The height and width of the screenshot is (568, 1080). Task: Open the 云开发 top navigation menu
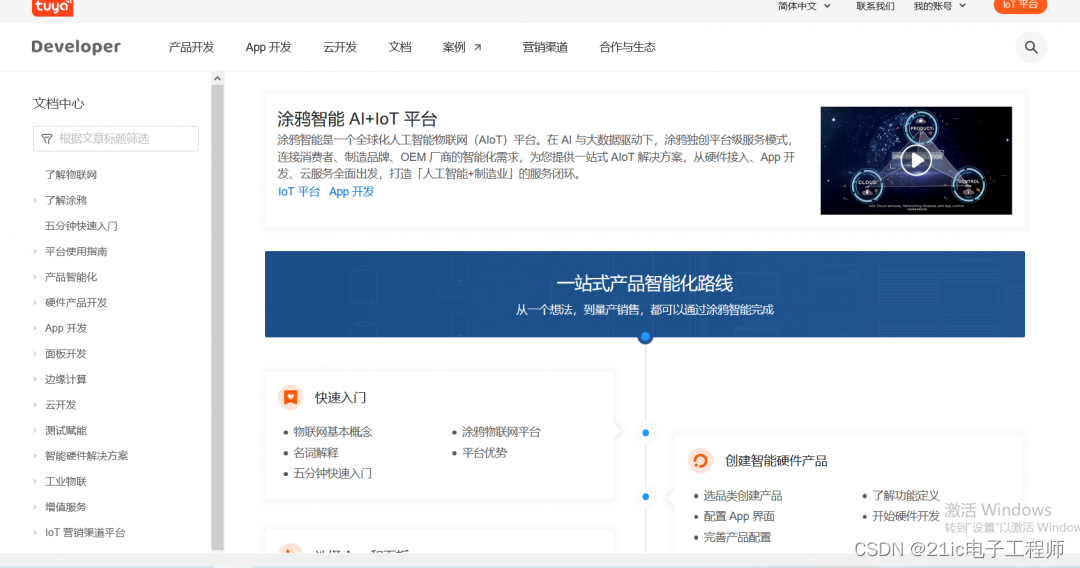point(340,48)
